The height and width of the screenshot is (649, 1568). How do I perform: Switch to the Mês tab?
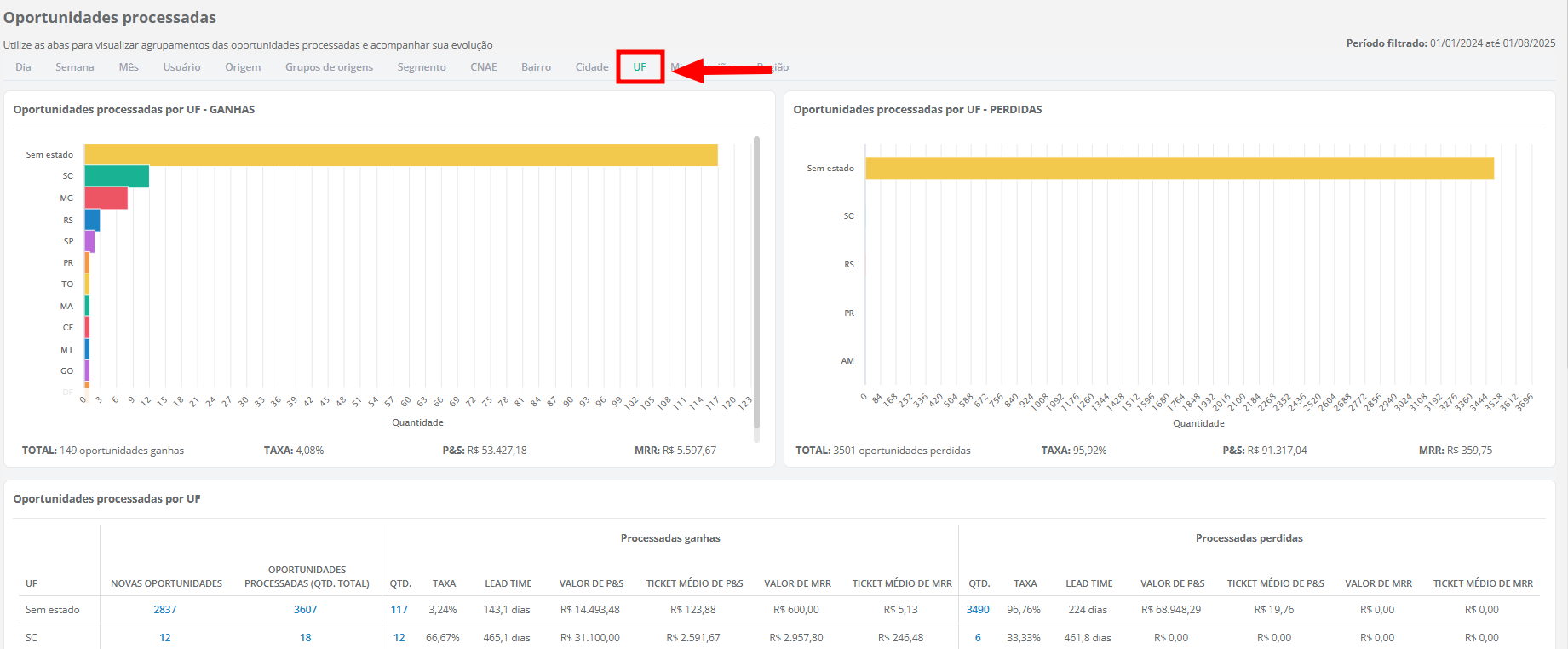[129, 67]
